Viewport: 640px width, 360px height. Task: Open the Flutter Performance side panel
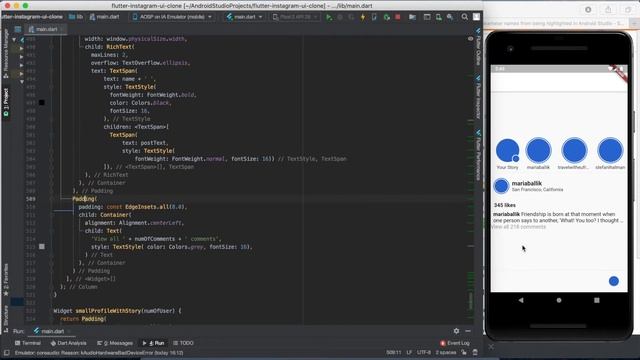tap(478, 155)
